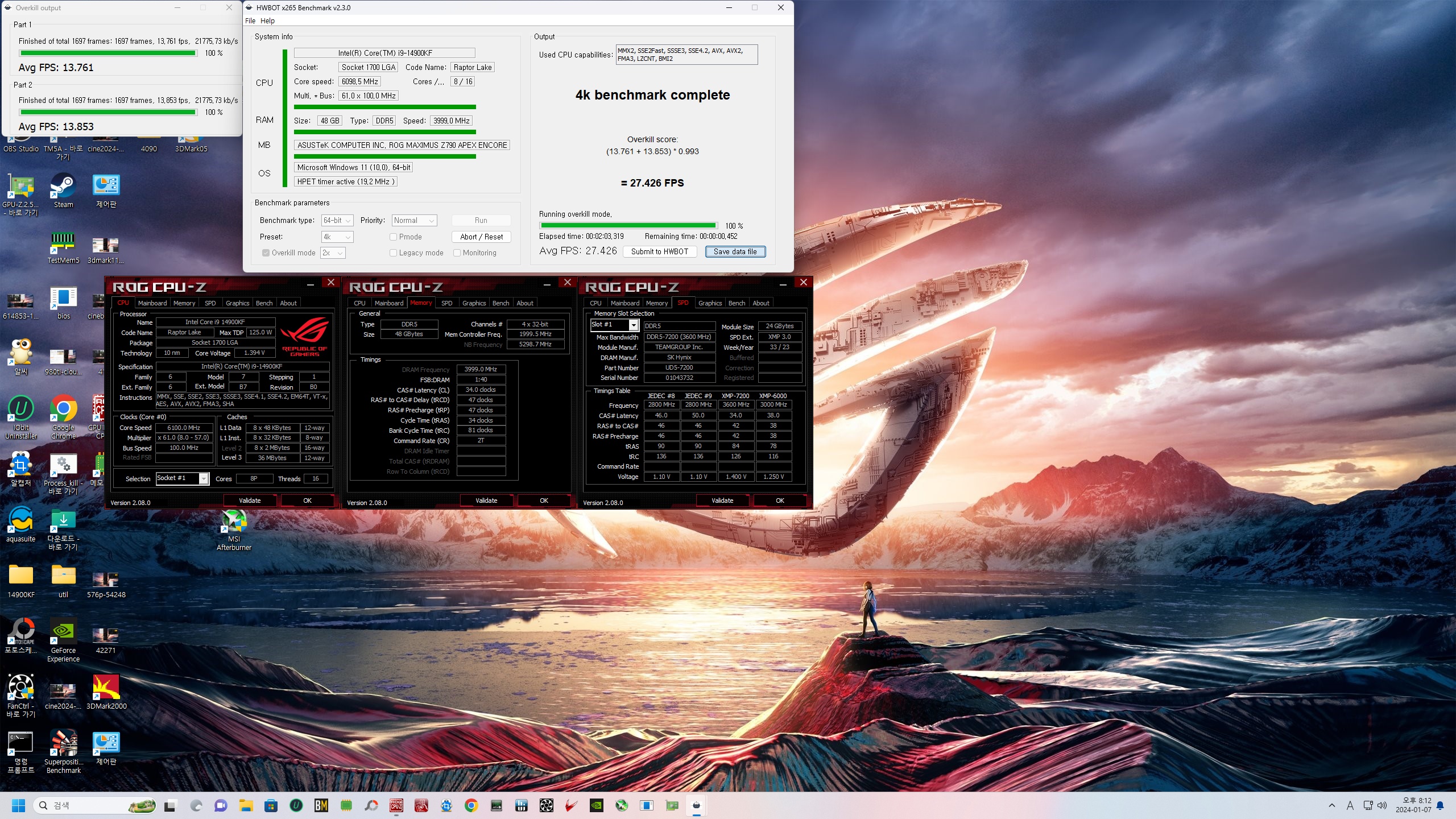Open the NVIDIA taskbar icon
Viewport: 1456px width, 819px height.
pos(596,805)
